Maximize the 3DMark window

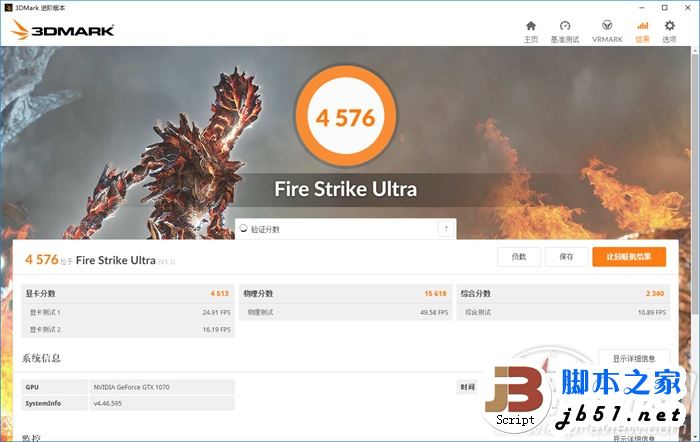[x=665, y=8]
